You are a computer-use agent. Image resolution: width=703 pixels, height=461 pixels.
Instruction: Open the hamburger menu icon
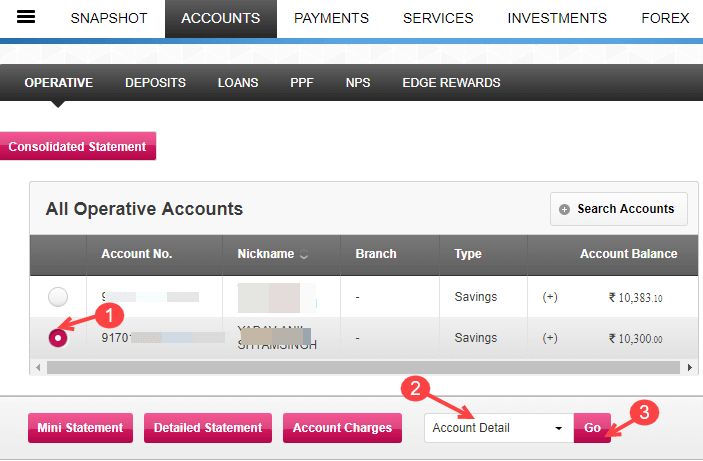click(x=26, y=17)
